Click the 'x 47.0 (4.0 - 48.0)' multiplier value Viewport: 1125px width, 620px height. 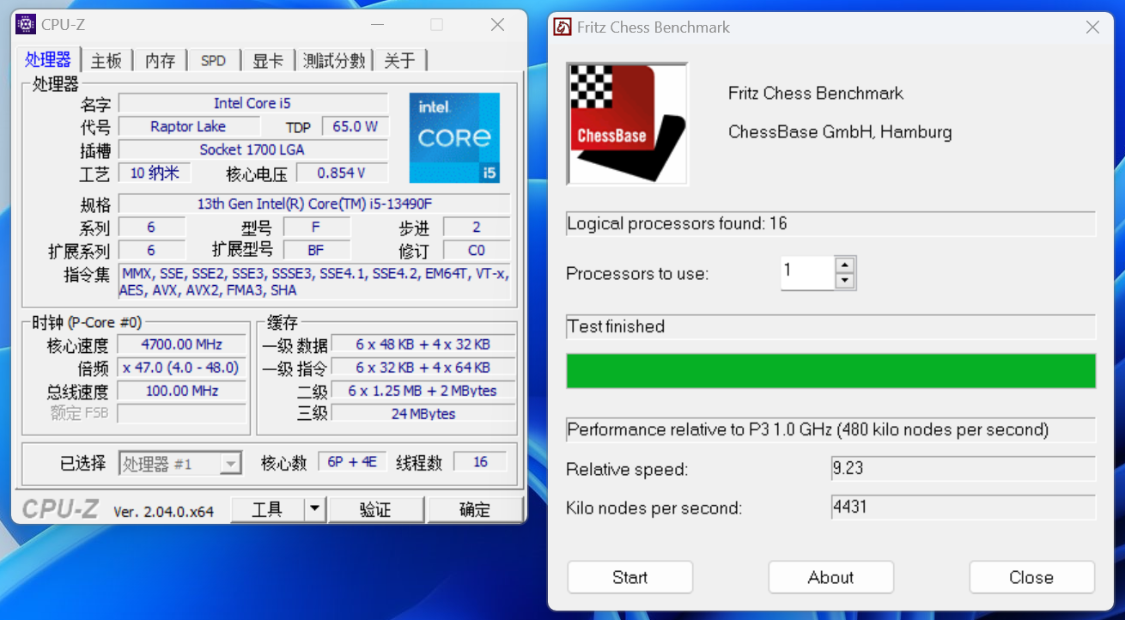point(182,367)
